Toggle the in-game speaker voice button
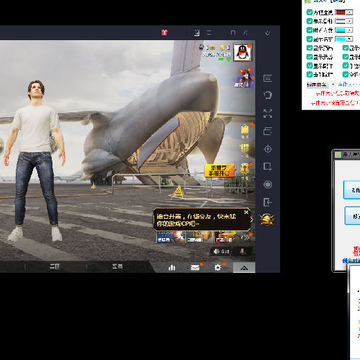360x360 pixels. pyautogui.click(x=221, y=252)
